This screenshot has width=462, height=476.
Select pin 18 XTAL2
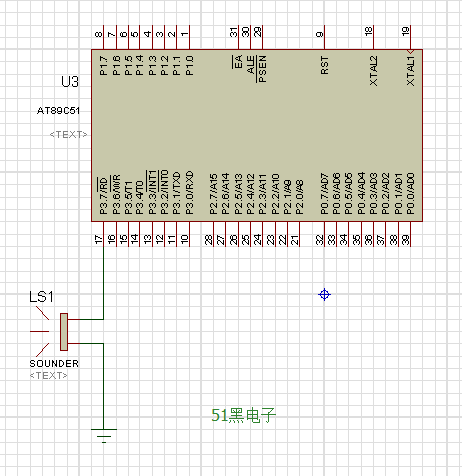tap(373, 37)
